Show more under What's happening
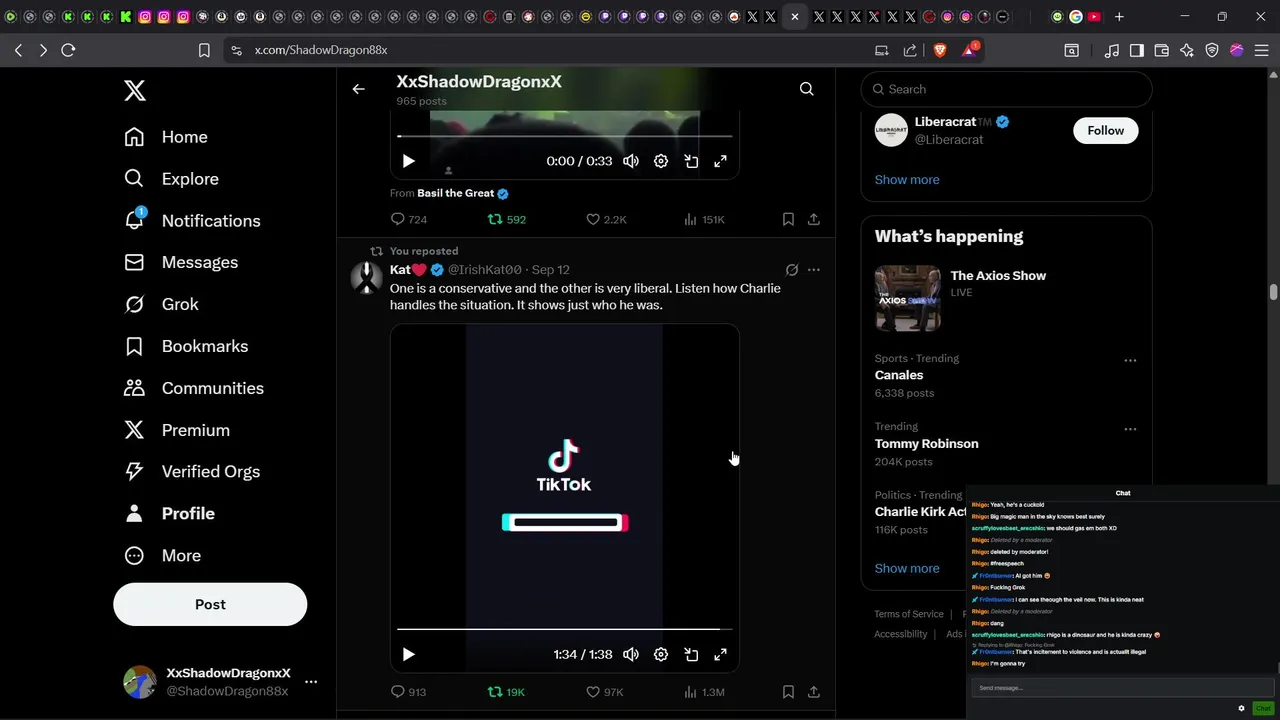This screenshot has width=1280, height=720. pyautogui.click(x=907, y=568)
